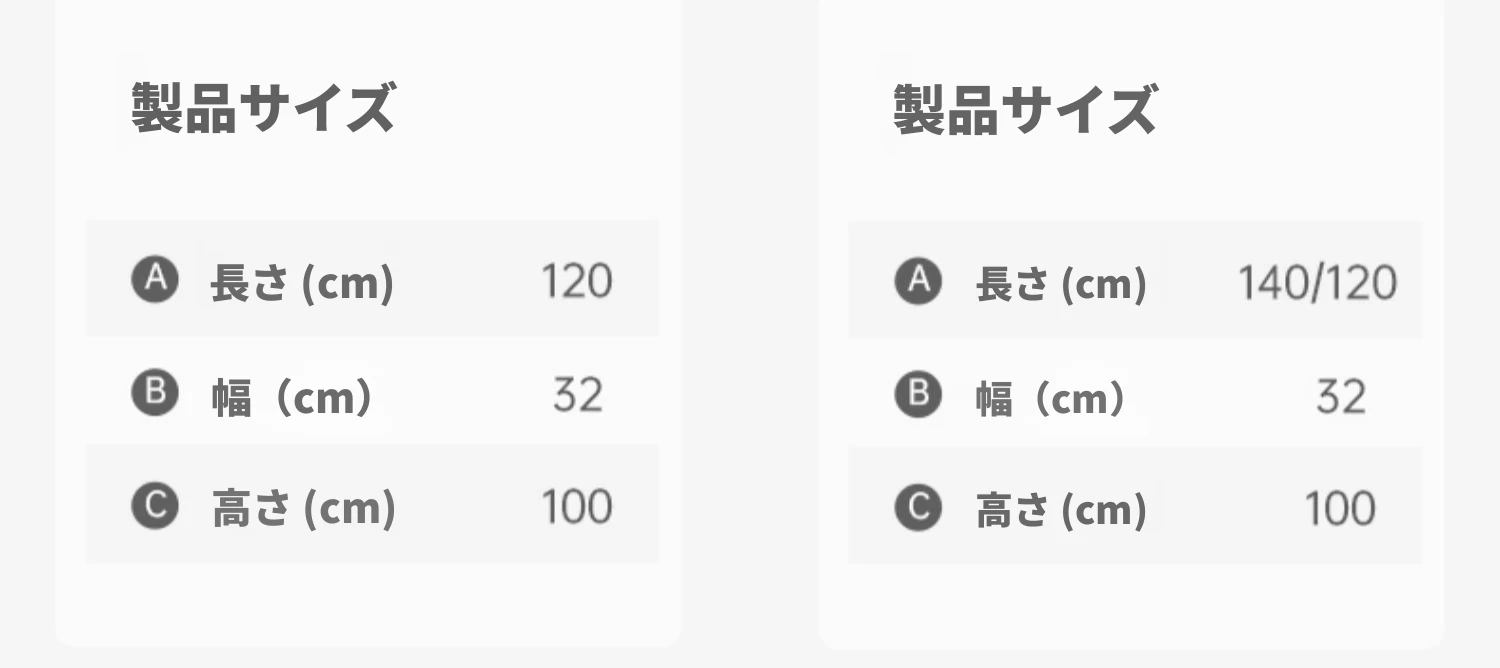
Task: Click the 高さ (cm) label in left card
Action: coord(304,510)
